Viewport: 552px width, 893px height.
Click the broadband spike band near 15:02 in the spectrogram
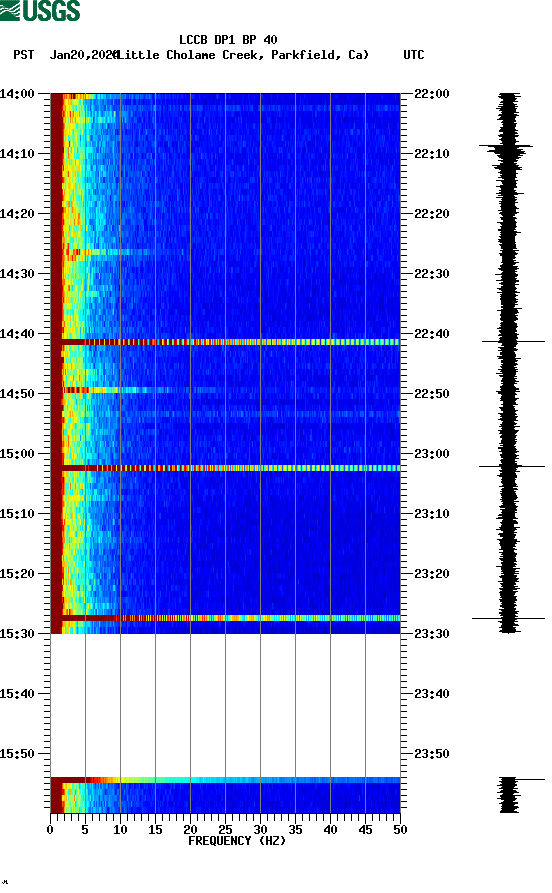[225, 468]
